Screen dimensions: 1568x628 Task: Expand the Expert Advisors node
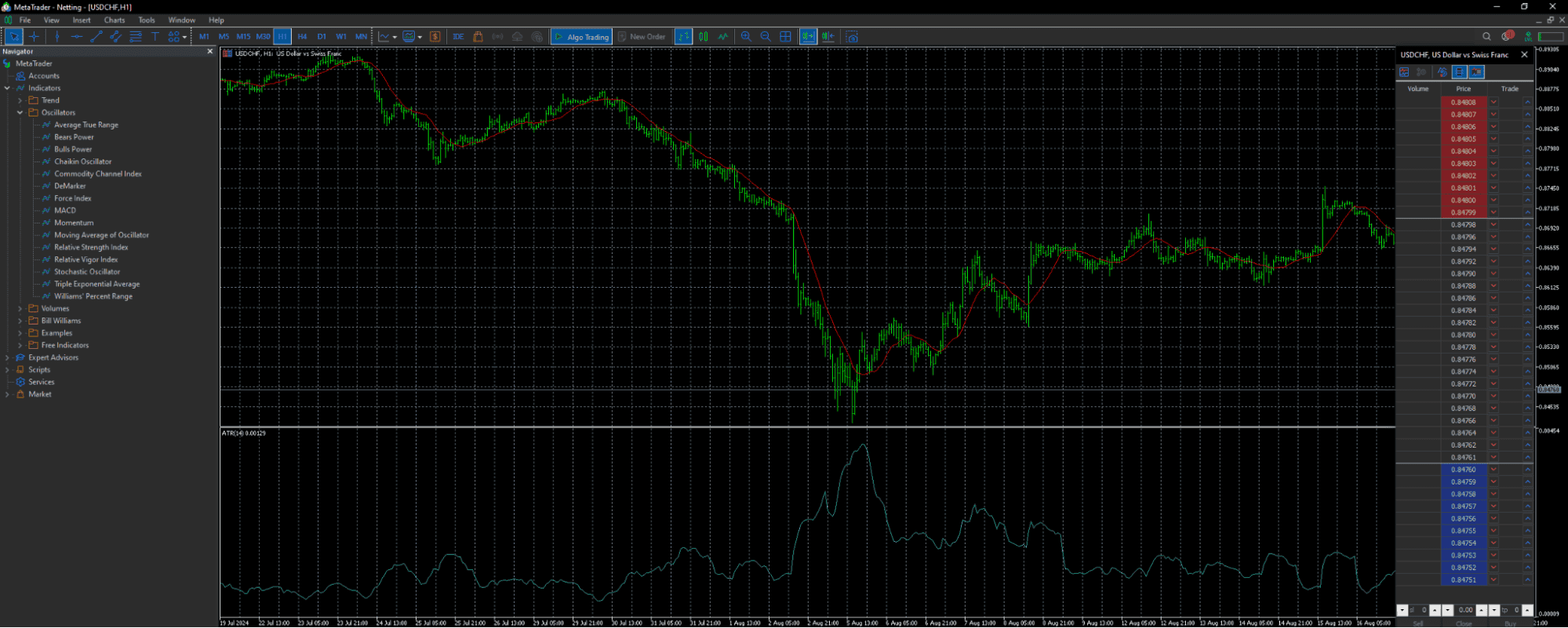click(x=8, y=358)
